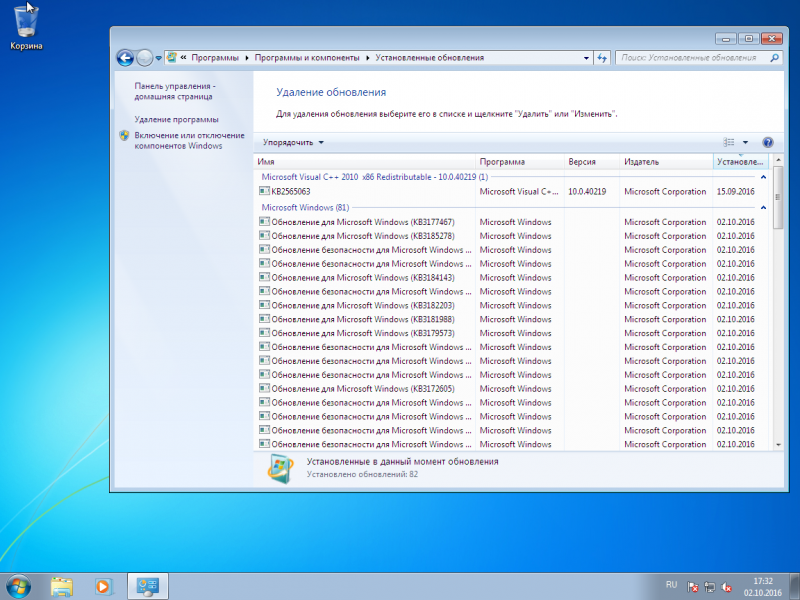Open the view options dropdown arrow
The width and height of the screenshot is (800, 600).
(745, 142)
